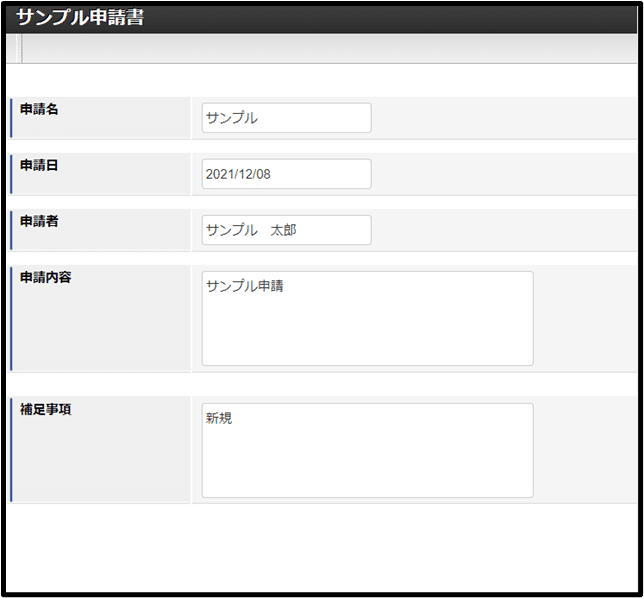Click the 申請者 row label
644x598 pixels.
(39, 221)
